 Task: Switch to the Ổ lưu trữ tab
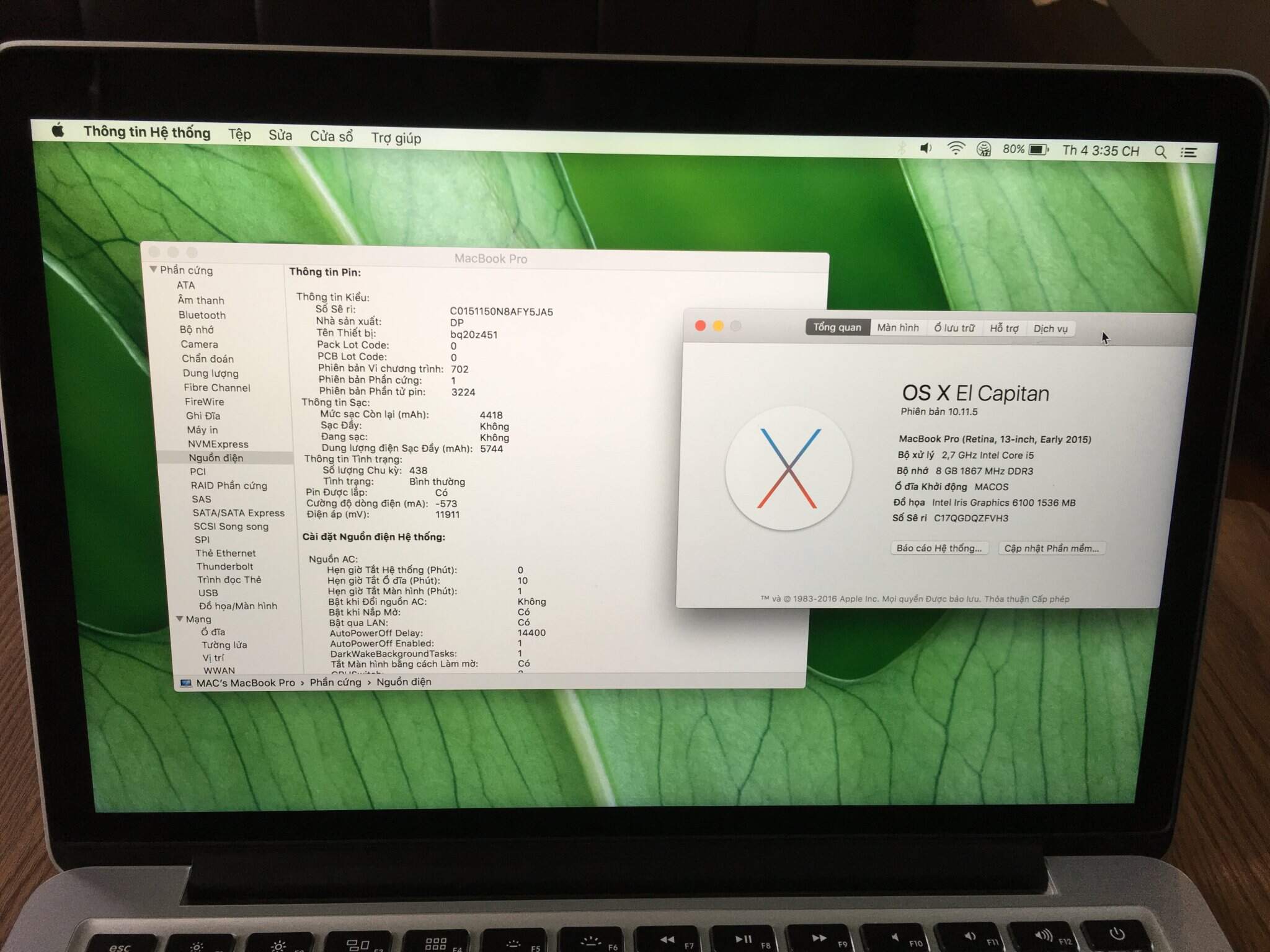(x=954, y=328)
